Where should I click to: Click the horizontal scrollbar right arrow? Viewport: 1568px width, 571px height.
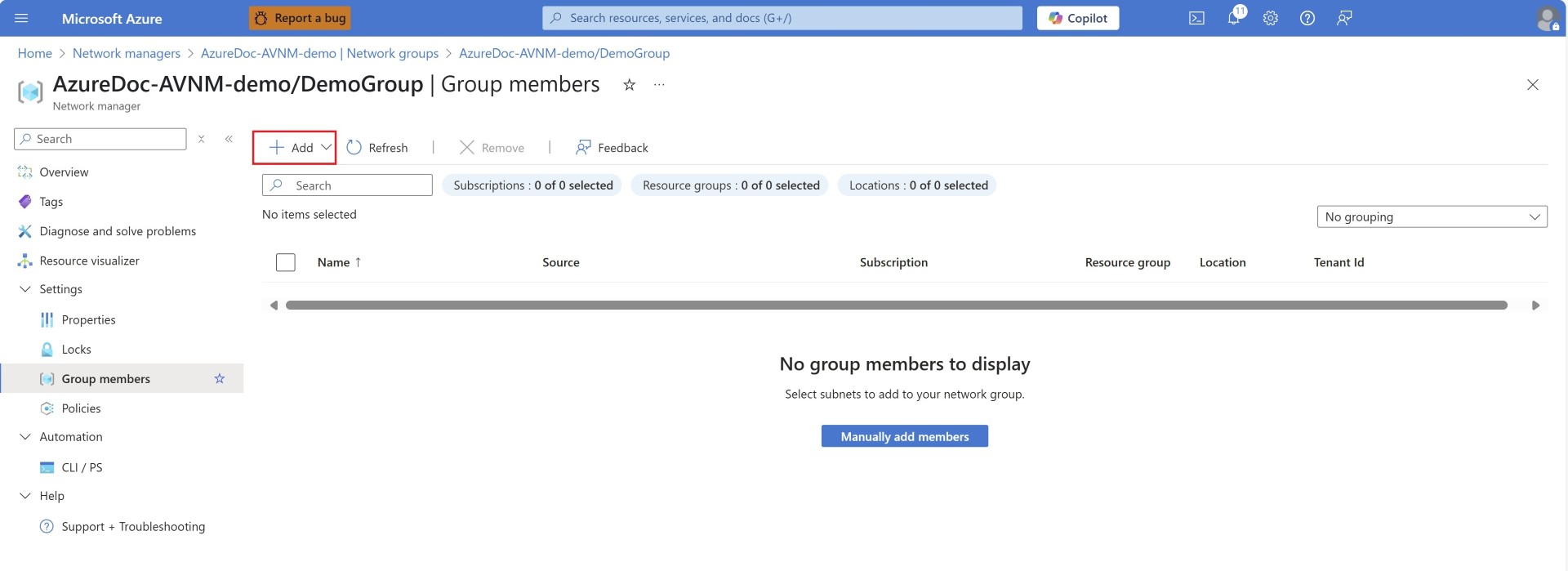pos(1535,306)
